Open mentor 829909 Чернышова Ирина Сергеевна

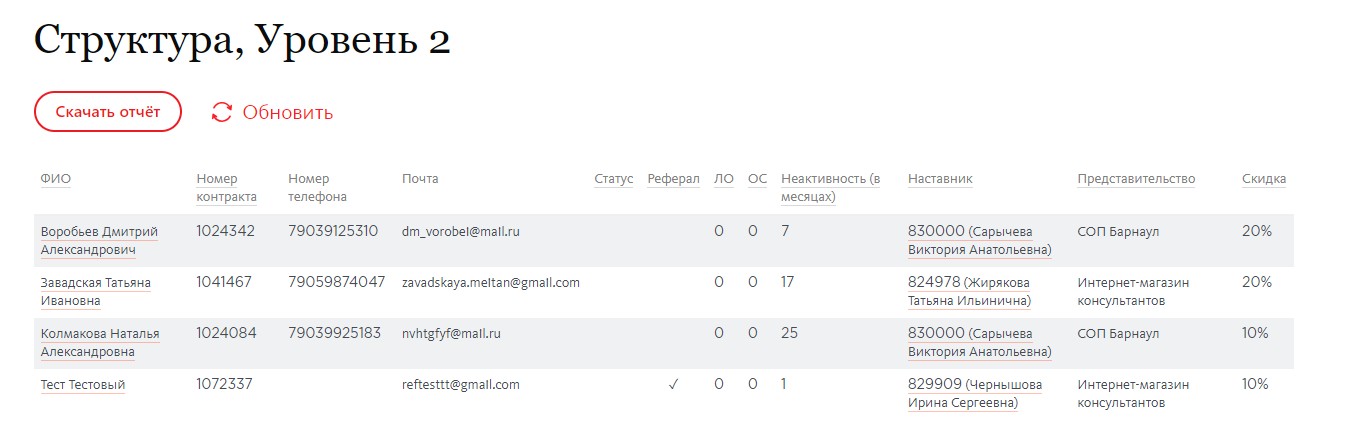974,393
